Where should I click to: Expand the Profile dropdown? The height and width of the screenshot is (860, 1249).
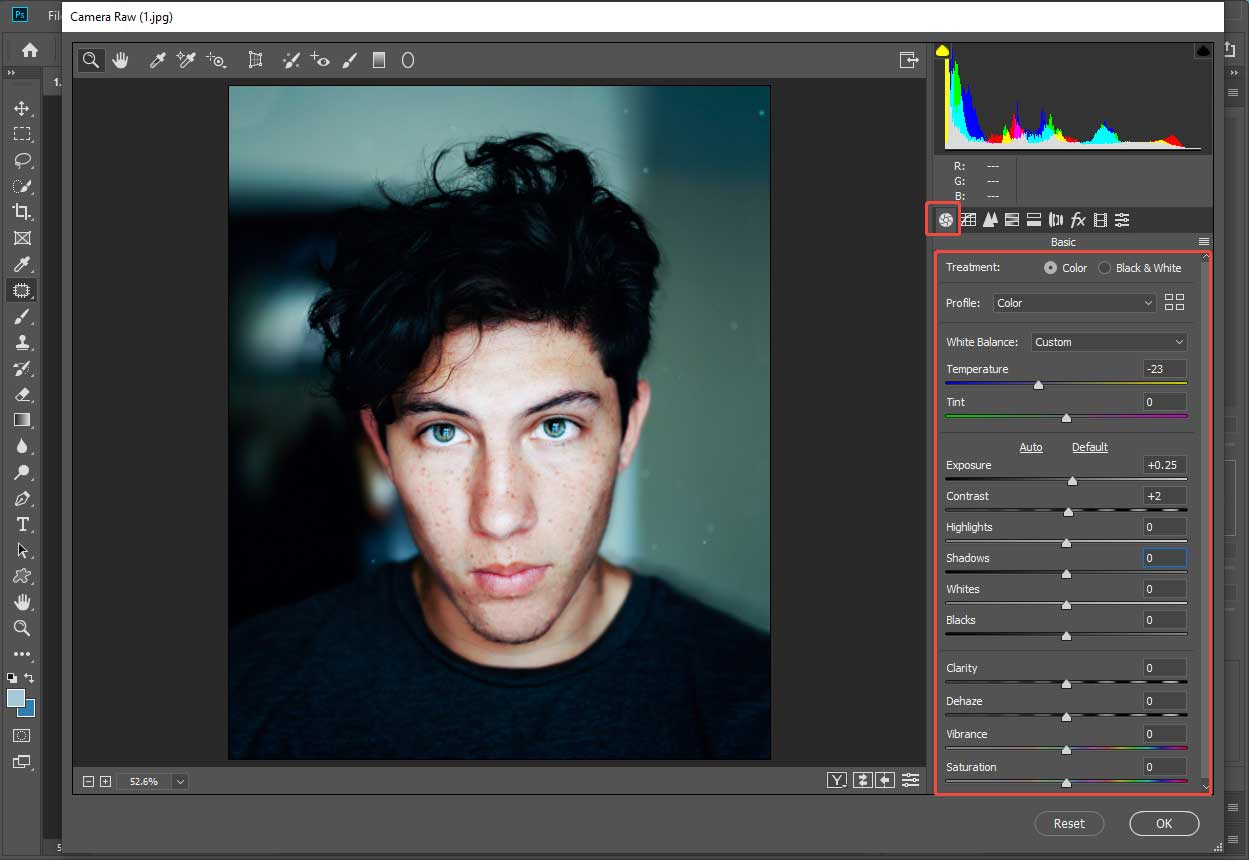pos(1073,302)
